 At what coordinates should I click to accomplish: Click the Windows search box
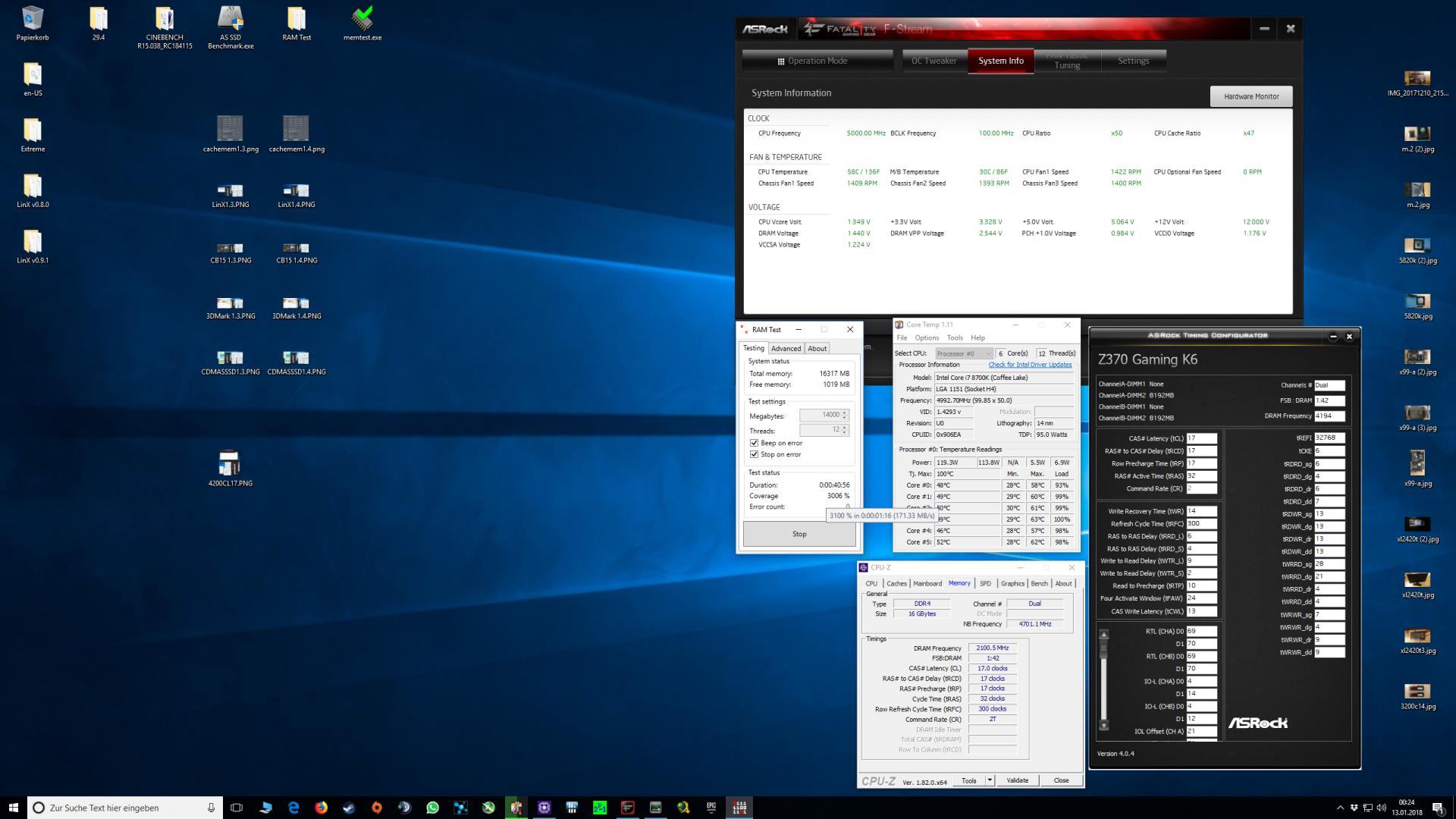pyautogui.click(x=125, y=808)
